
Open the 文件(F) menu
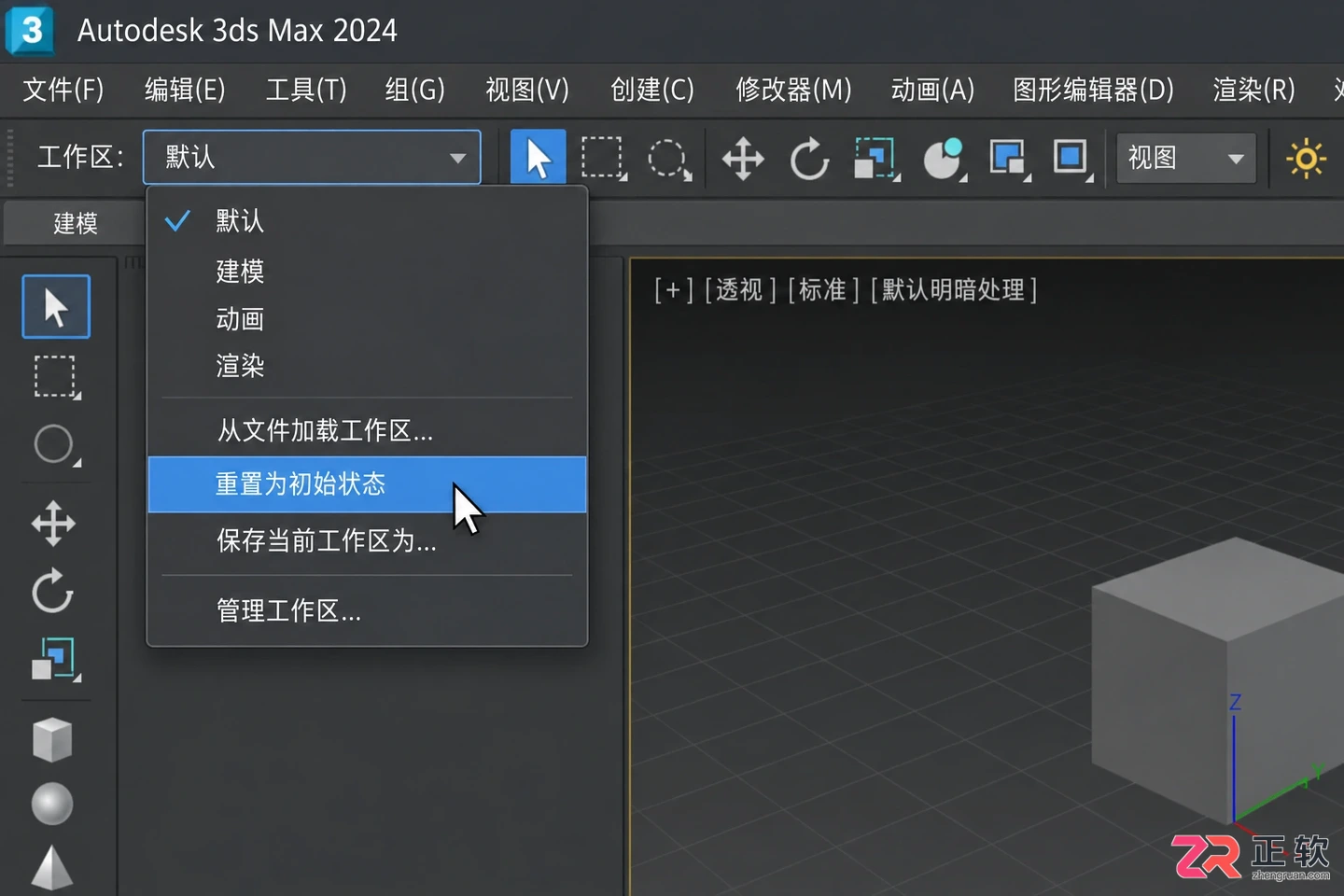point(63,90)
